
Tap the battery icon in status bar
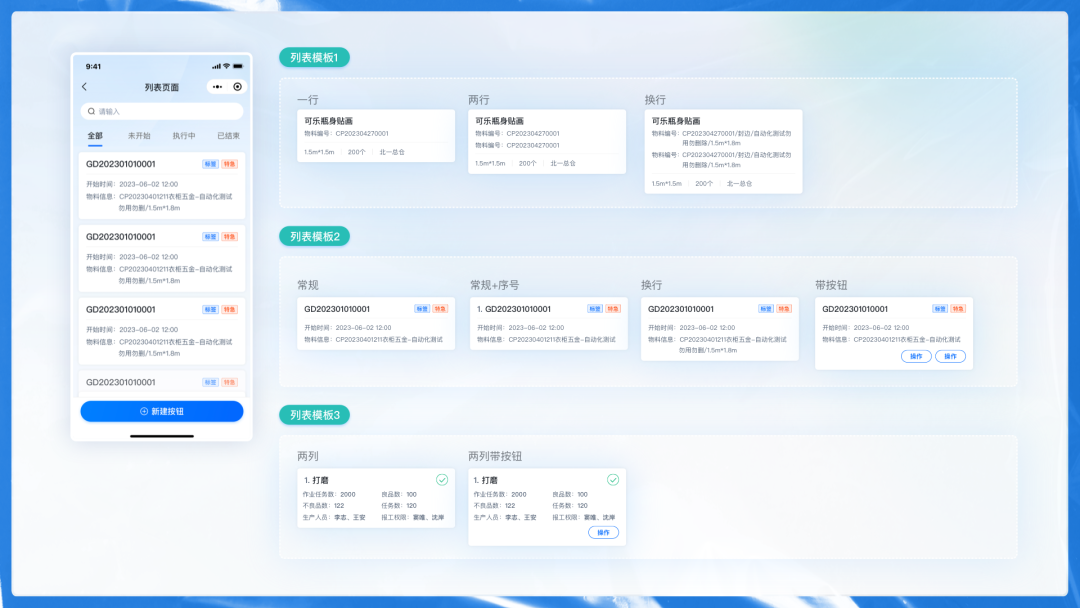point(238,66)
